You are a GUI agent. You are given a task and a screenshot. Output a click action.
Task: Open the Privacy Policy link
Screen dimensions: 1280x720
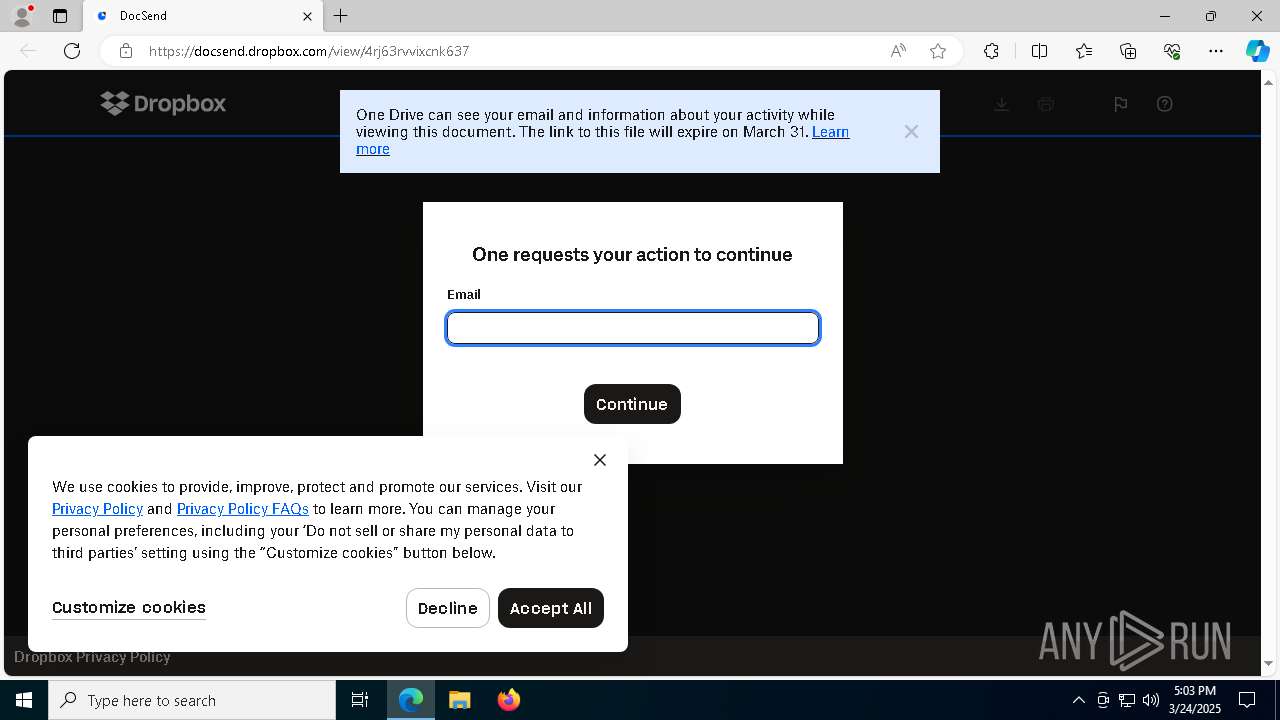click(97, 509)
